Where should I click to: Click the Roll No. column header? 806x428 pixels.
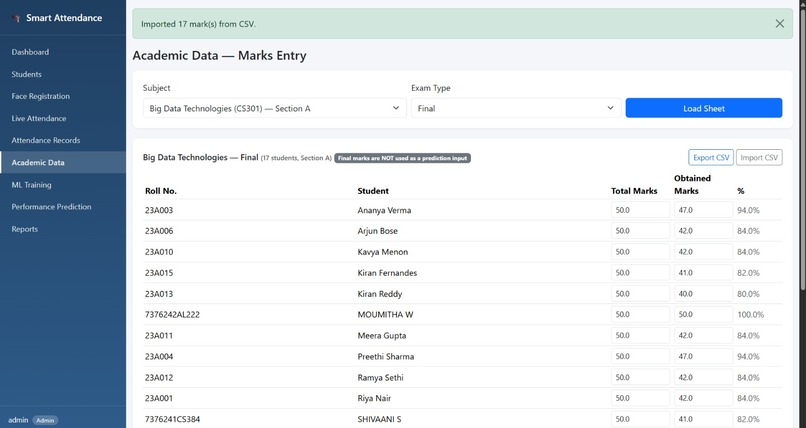pyautogui.click(x=161, y=191)
